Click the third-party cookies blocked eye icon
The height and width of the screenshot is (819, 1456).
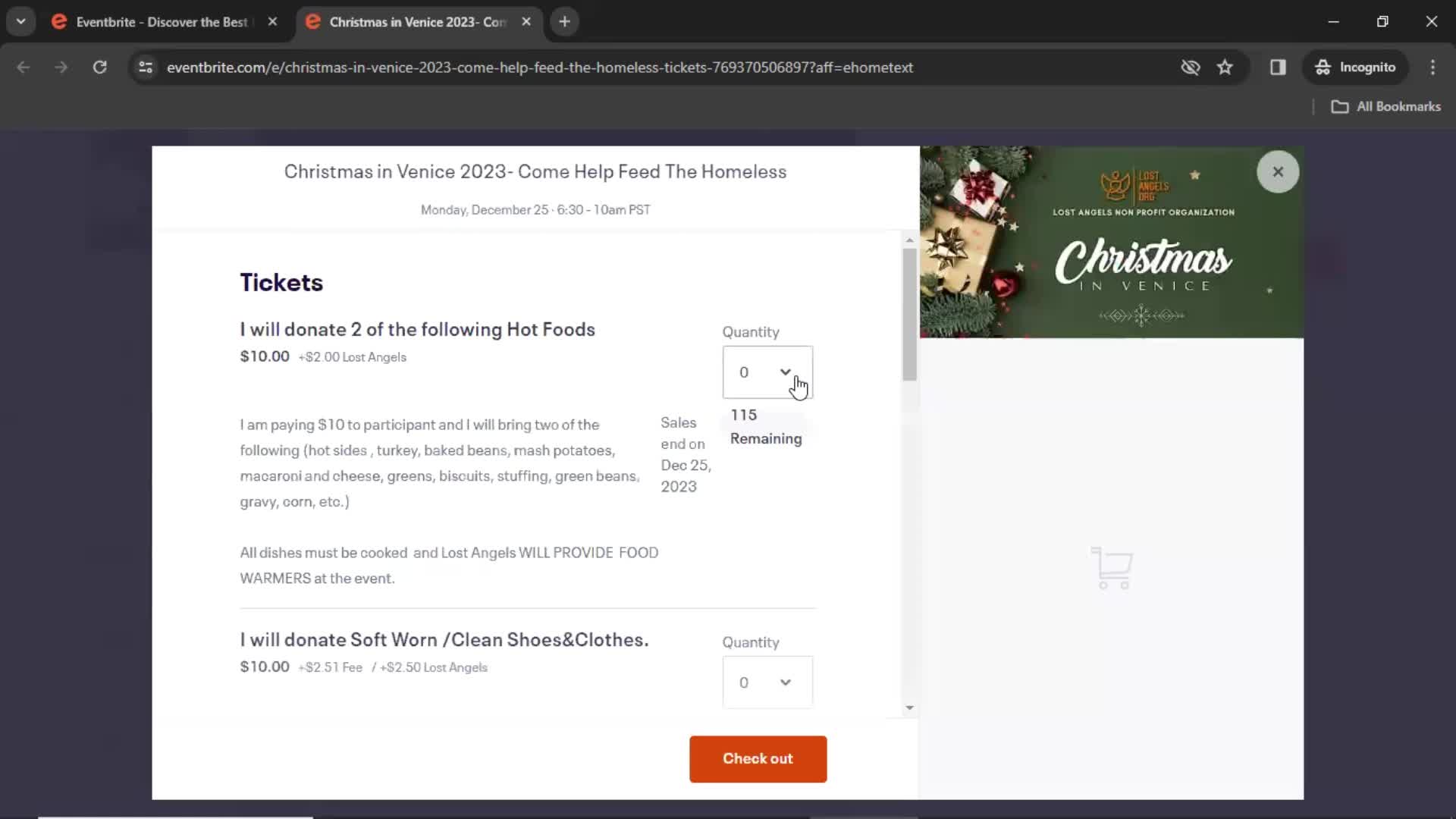point(1190,67)
